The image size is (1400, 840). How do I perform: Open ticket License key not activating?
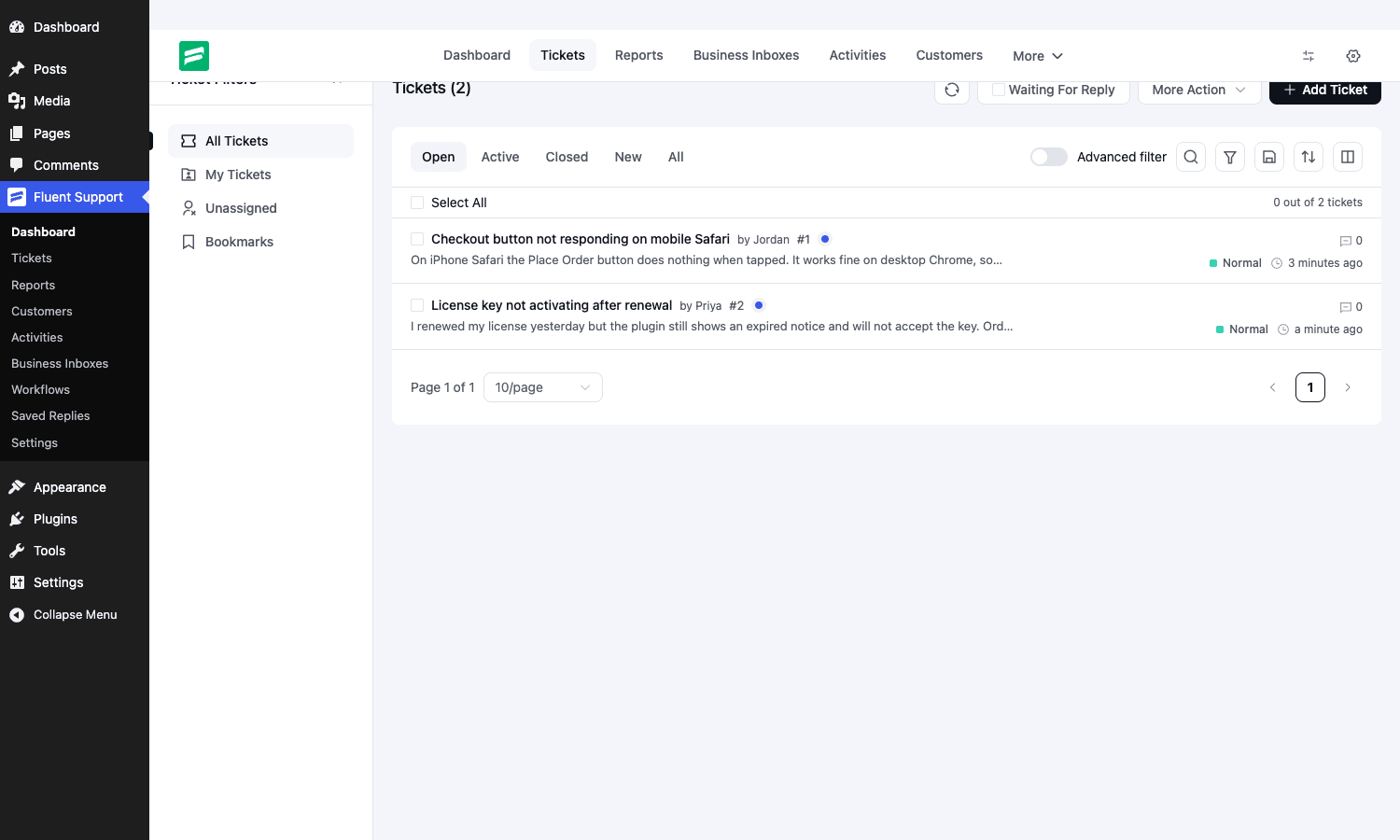click(x=552, y=305)
